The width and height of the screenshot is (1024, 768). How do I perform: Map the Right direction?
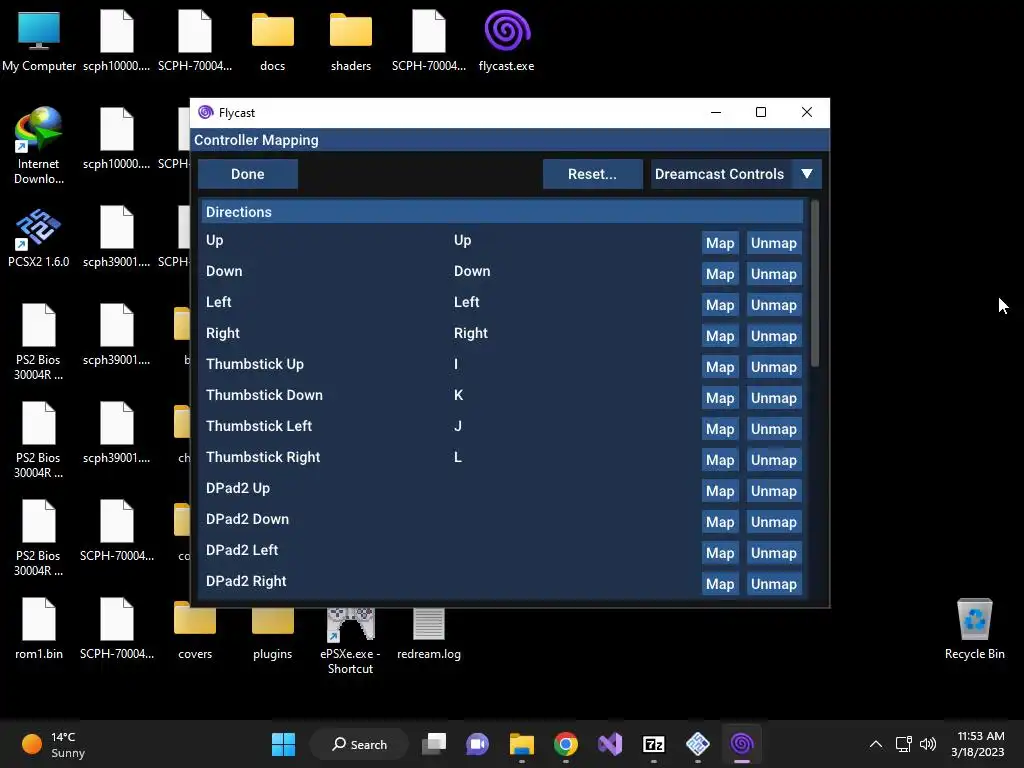coord(720,336)
